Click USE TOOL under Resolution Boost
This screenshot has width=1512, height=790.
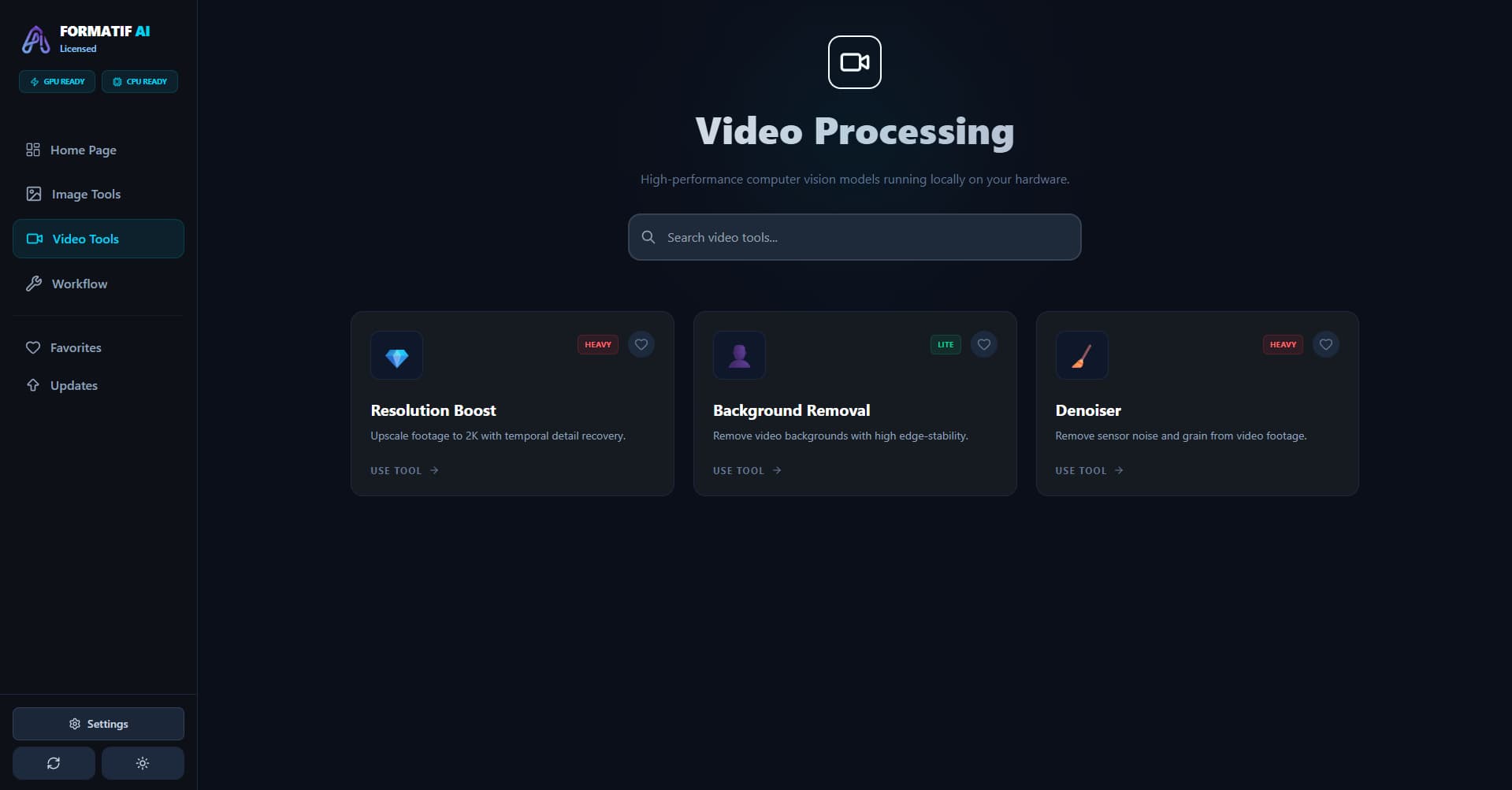click(x=404, y=470)
